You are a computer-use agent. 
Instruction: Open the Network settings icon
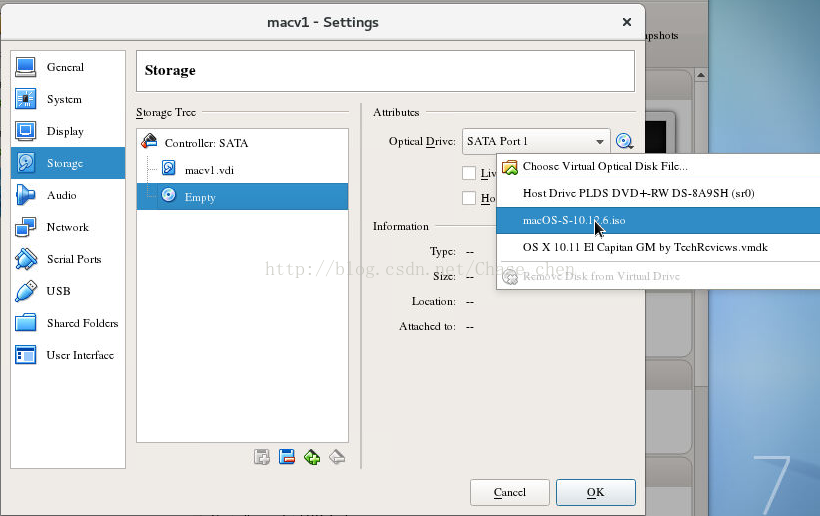pyautogui.click(x=26, y=227)
